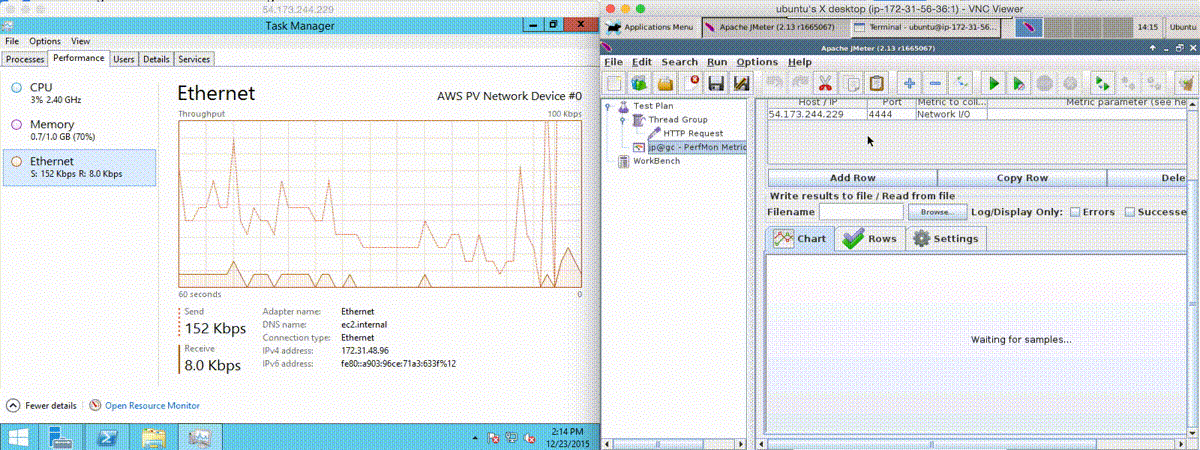Click the Add Row button
Viewport: 1200px width, 450px height.
pyautogui.click(x=852, y=178)
